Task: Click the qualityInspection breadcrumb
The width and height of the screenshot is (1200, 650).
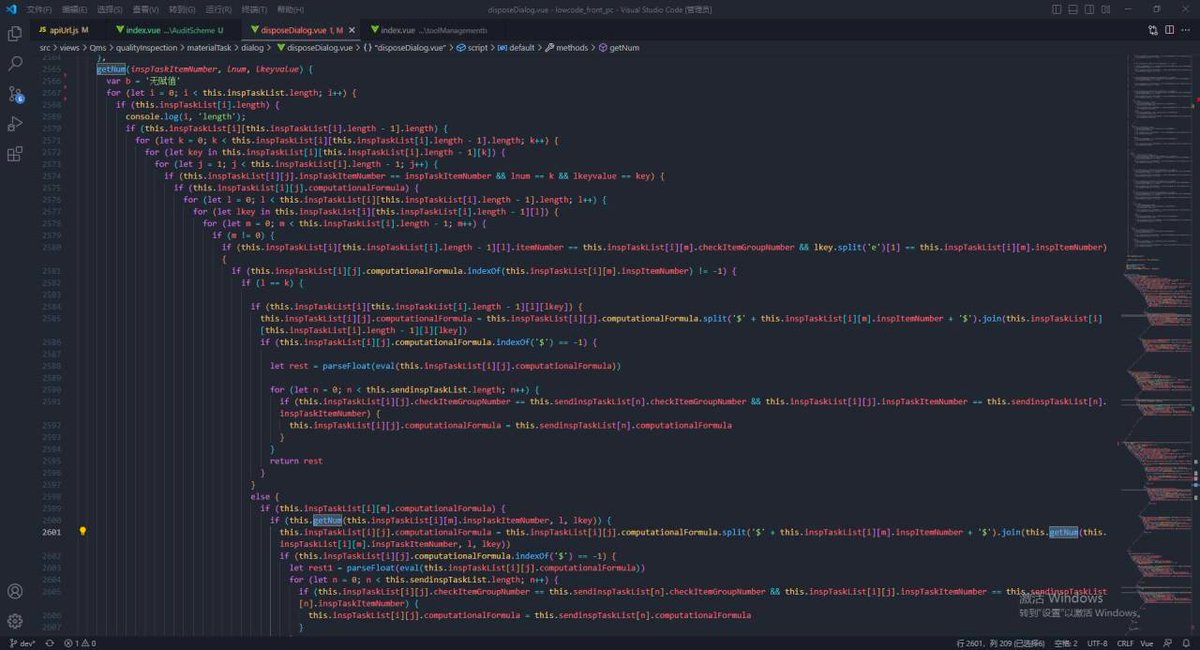Action: pos(148,47)
